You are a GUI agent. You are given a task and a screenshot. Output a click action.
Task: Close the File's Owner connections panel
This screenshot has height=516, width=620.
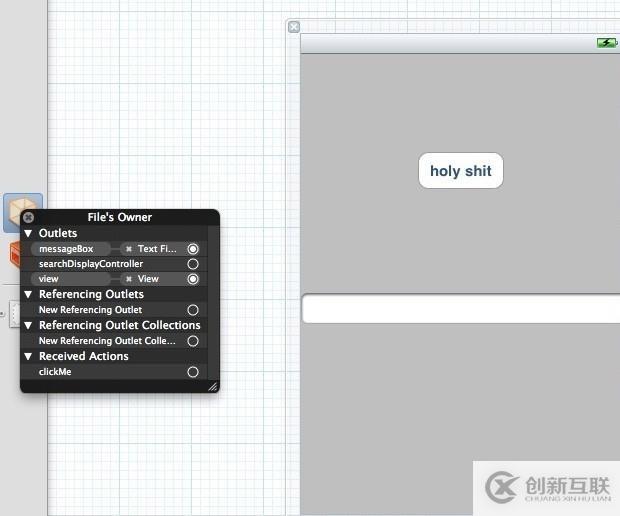28,217
